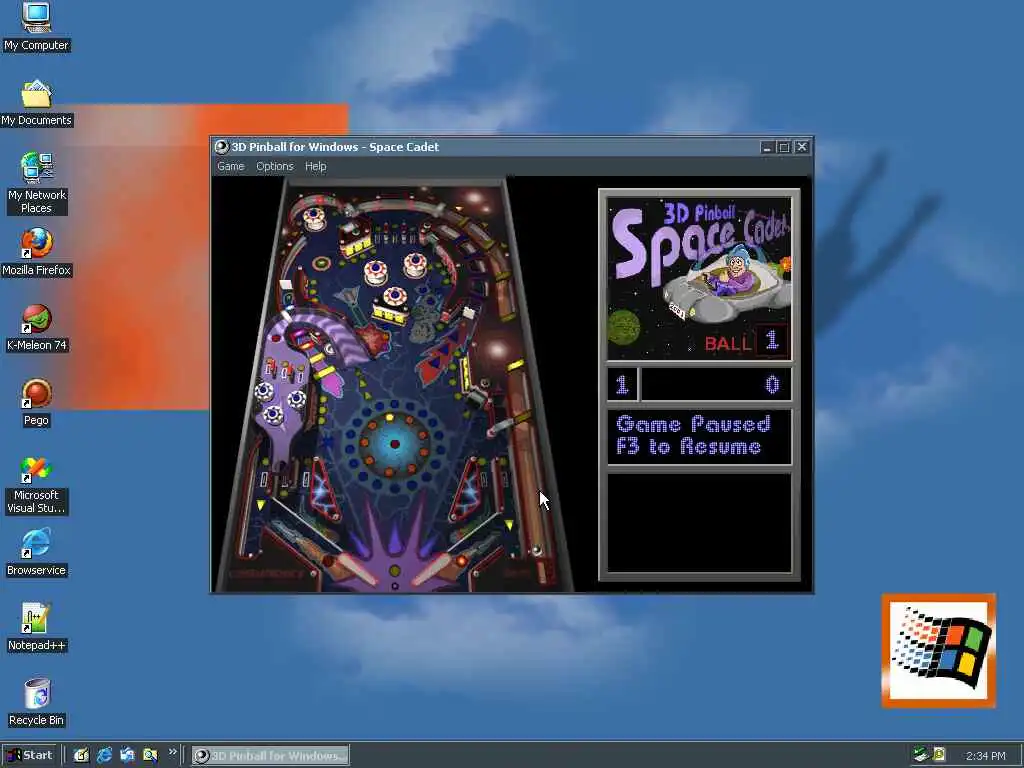The width and height of the screenshot is (1024, 768).
Task: Launch Internet Explorer from Quick Launch
Action: coord(104,755)
